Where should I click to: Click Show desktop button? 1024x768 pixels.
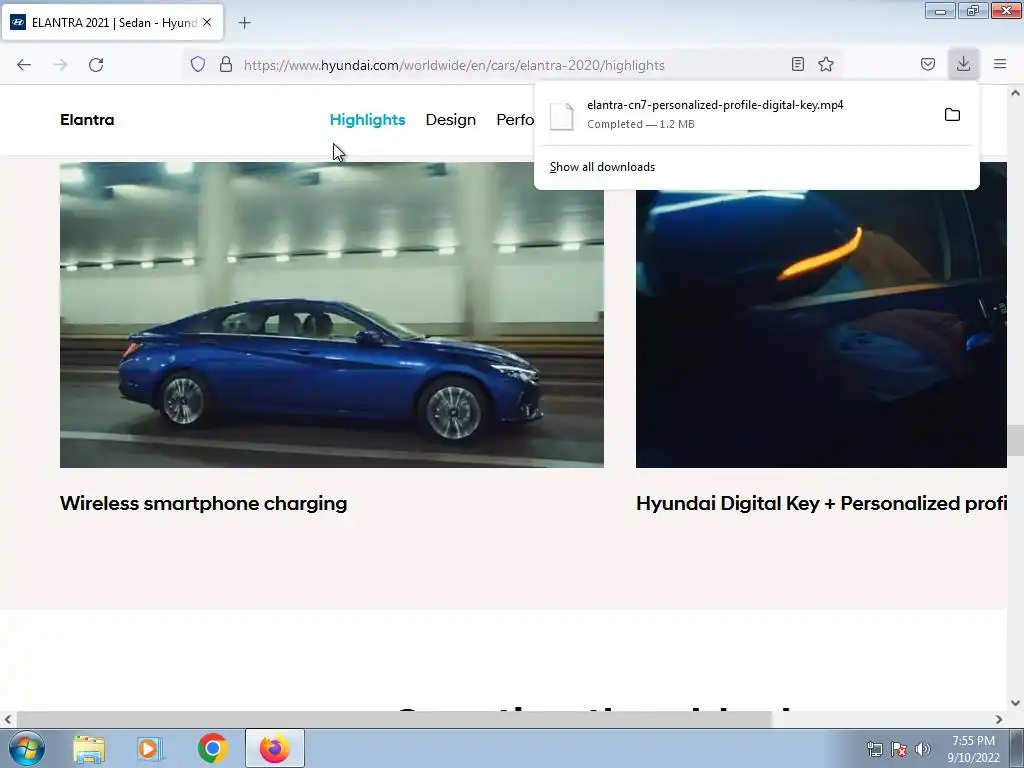tap(1017, 748)
